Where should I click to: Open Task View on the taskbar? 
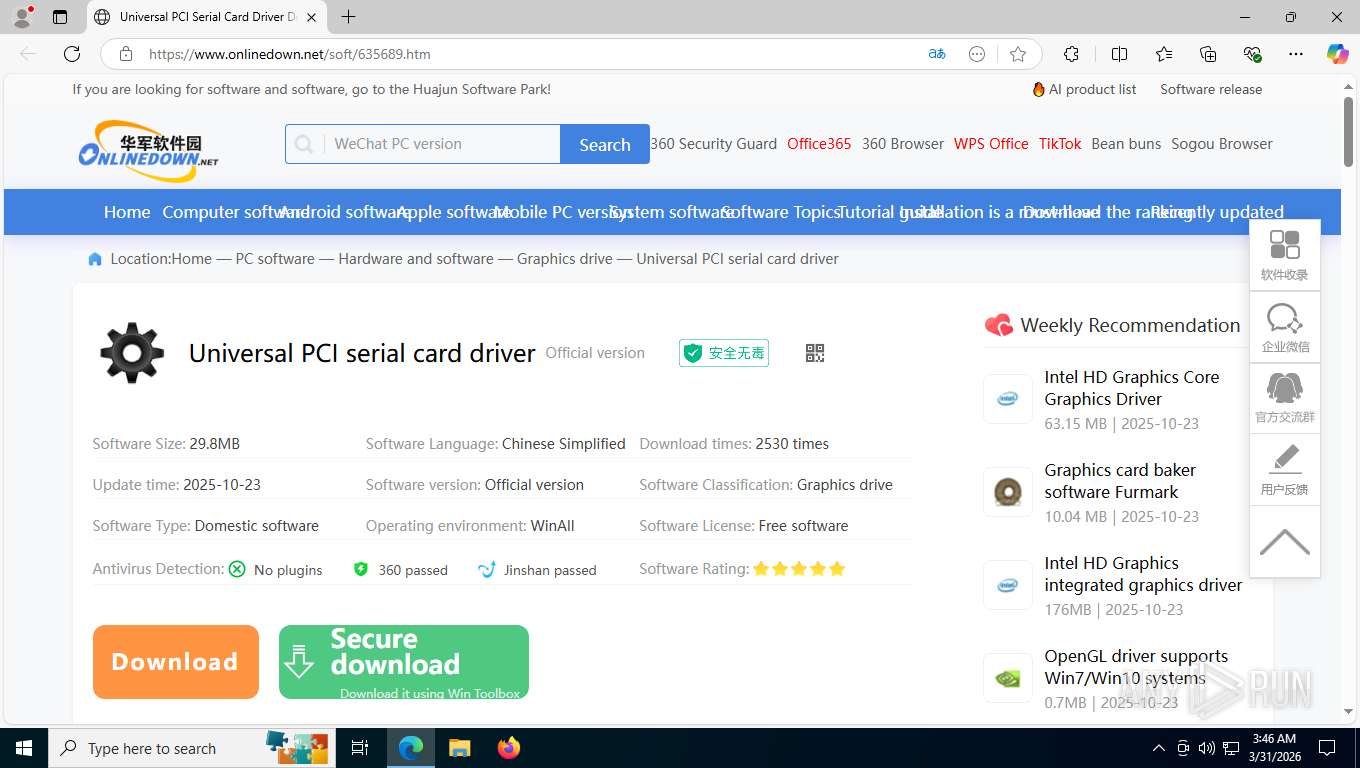tap(360, 748)
